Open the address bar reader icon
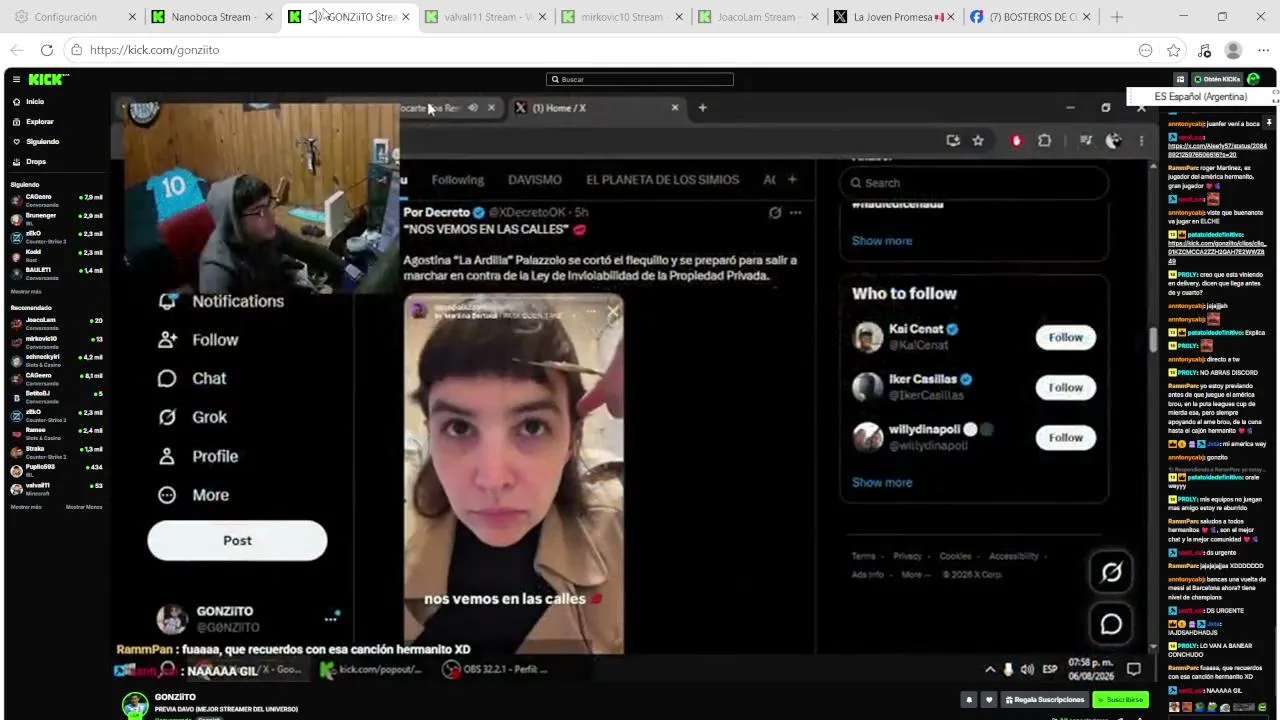Image resolution: width=1280 pixels, height=720 pixels. coord(1145,50)
